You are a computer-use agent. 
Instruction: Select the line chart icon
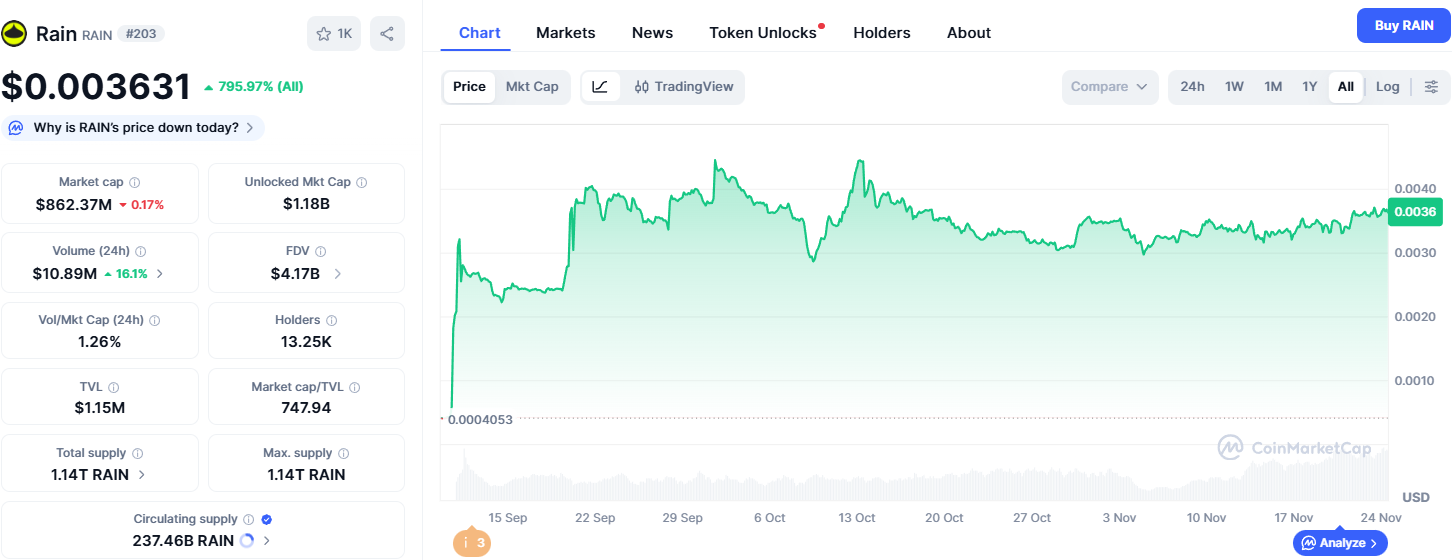point(600,87)
